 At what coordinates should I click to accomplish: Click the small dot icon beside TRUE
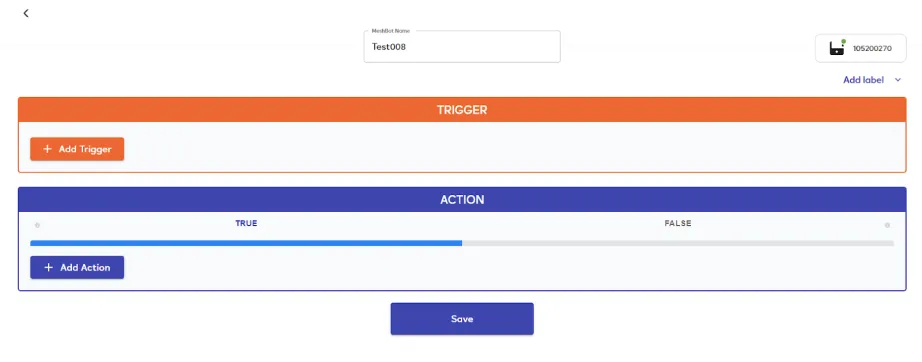(37, 225)
